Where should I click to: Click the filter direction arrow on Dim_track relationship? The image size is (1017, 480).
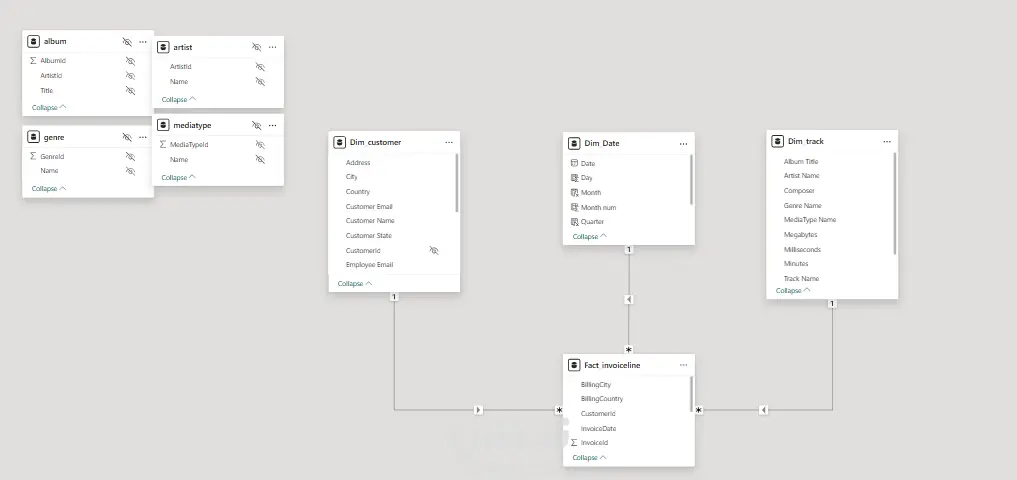763,410
